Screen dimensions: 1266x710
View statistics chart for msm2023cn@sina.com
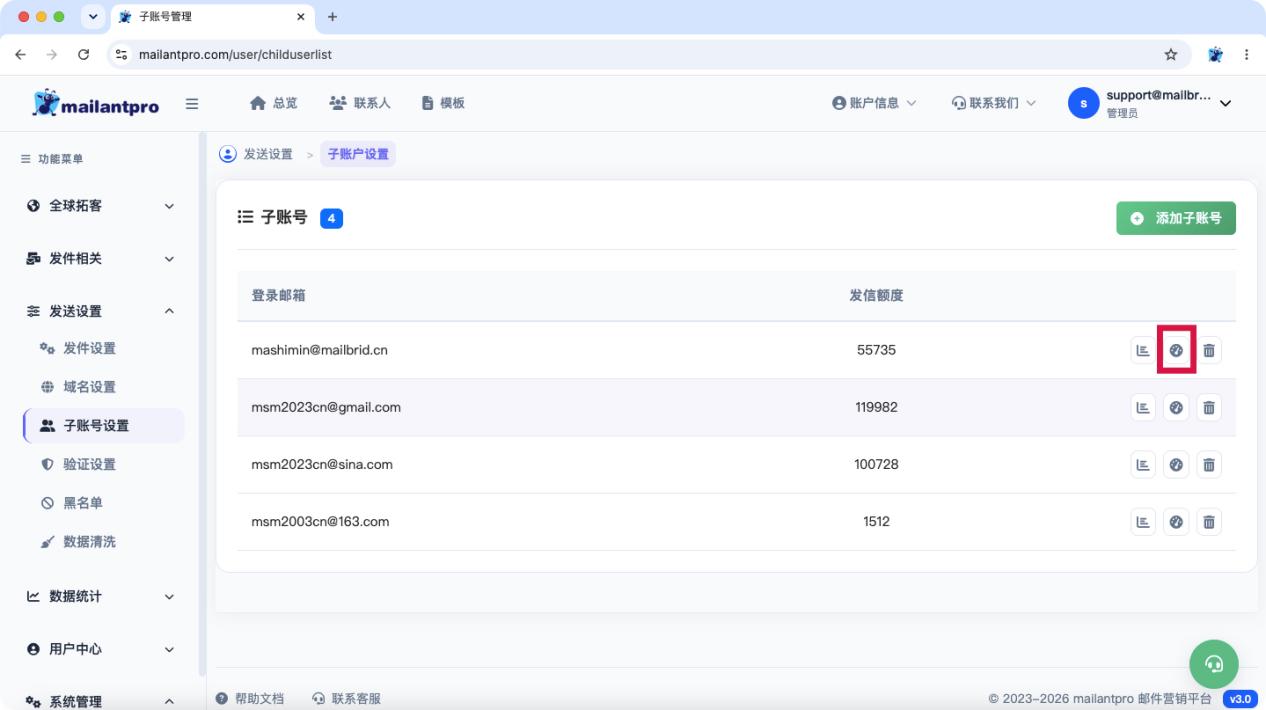pos(1143,464)
